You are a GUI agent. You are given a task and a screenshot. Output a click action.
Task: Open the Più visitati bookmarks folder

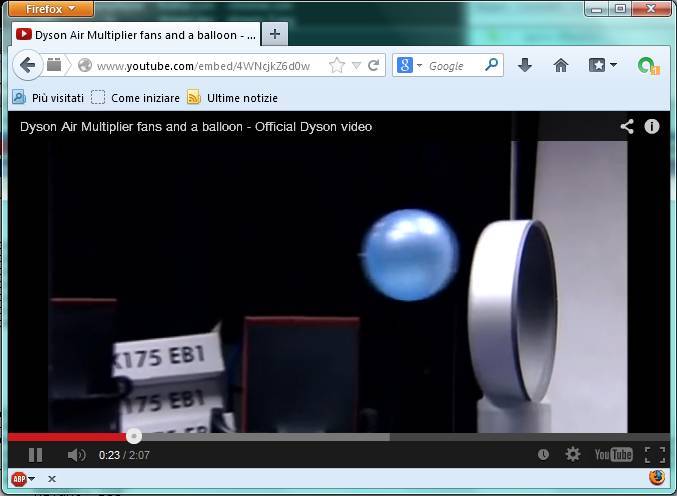click(x=46, y=98)
